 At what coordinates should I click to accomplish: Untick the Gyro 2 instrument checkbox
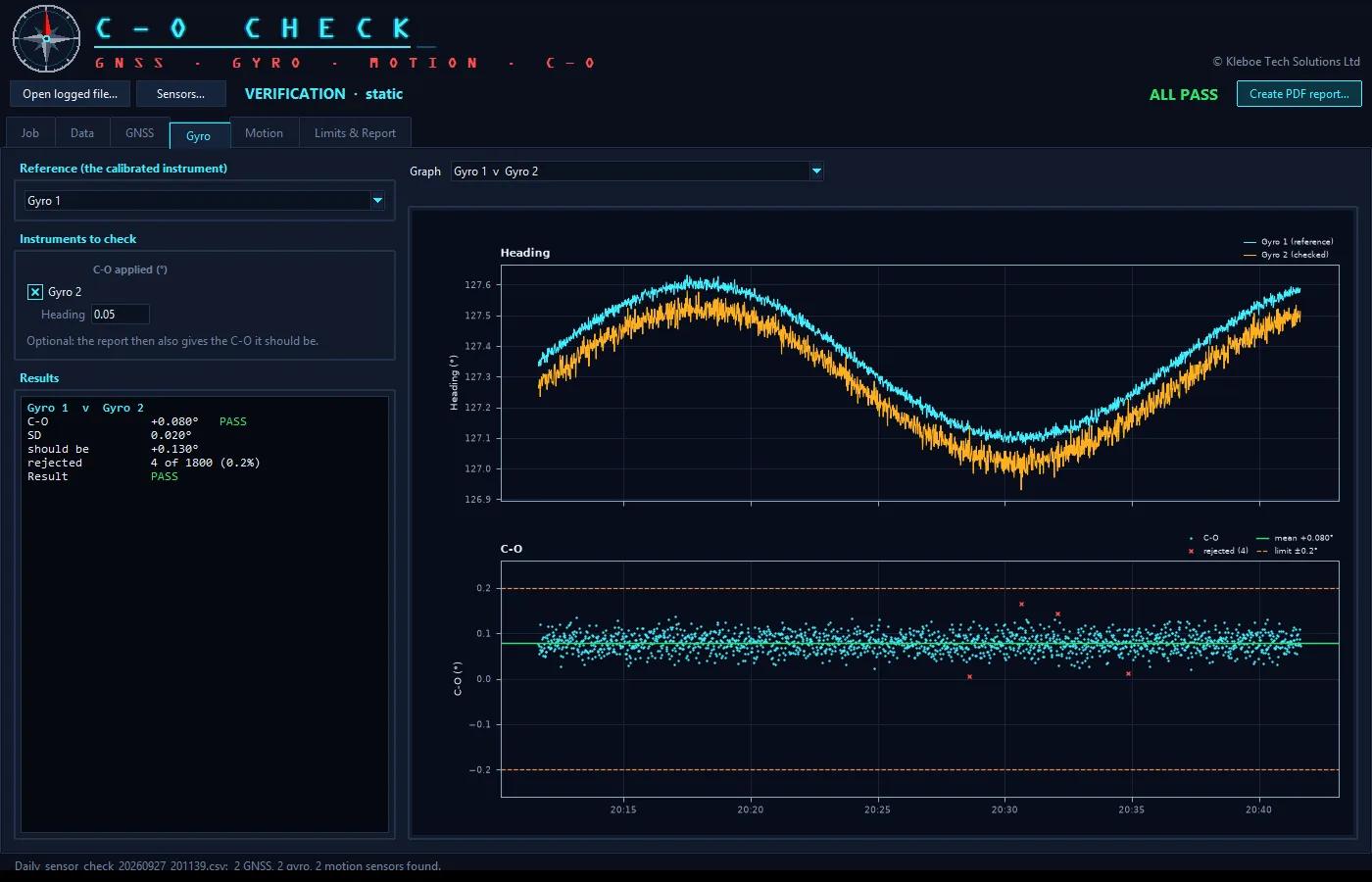click(35, 292)
